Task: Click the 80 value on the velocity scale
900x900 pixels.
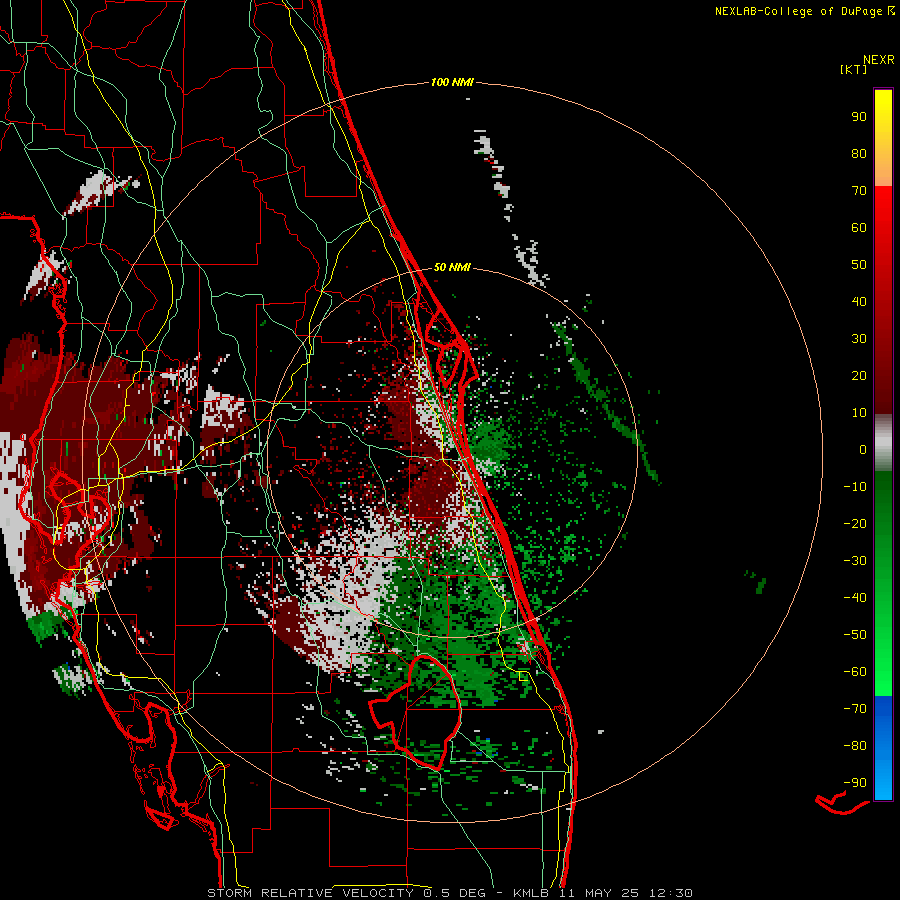Action: tap(859, 153)
